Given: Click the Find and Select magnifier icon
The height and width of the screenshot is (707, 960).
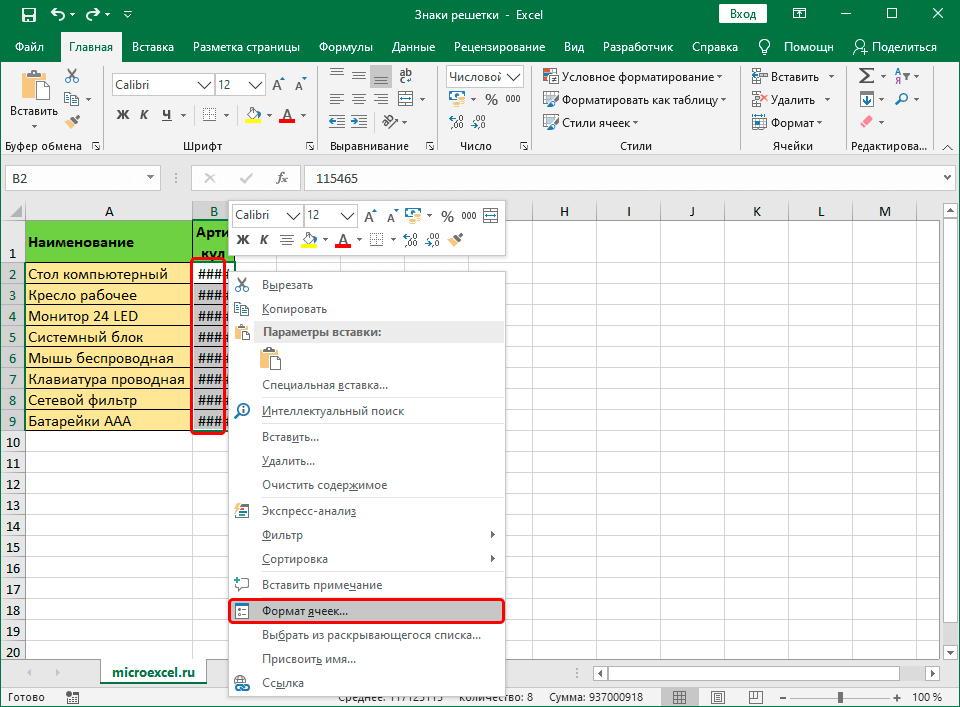Looking at the screenshot, I should pyautogui.click(x=901, y=99).
